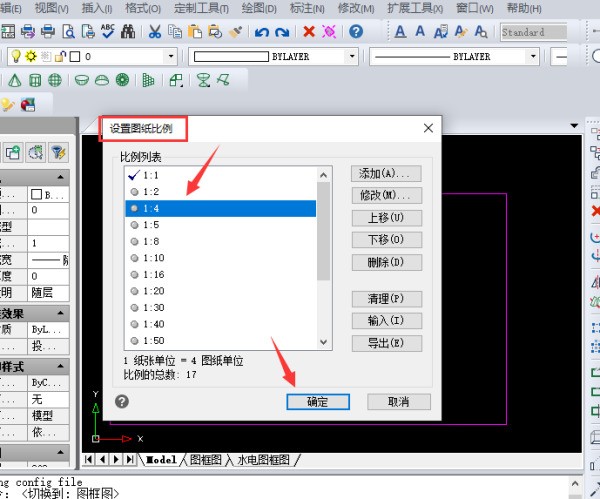Screen dimensions: 600x499
Task: Open the layer dropdown showing 0
Action: (x=170, y=57)
